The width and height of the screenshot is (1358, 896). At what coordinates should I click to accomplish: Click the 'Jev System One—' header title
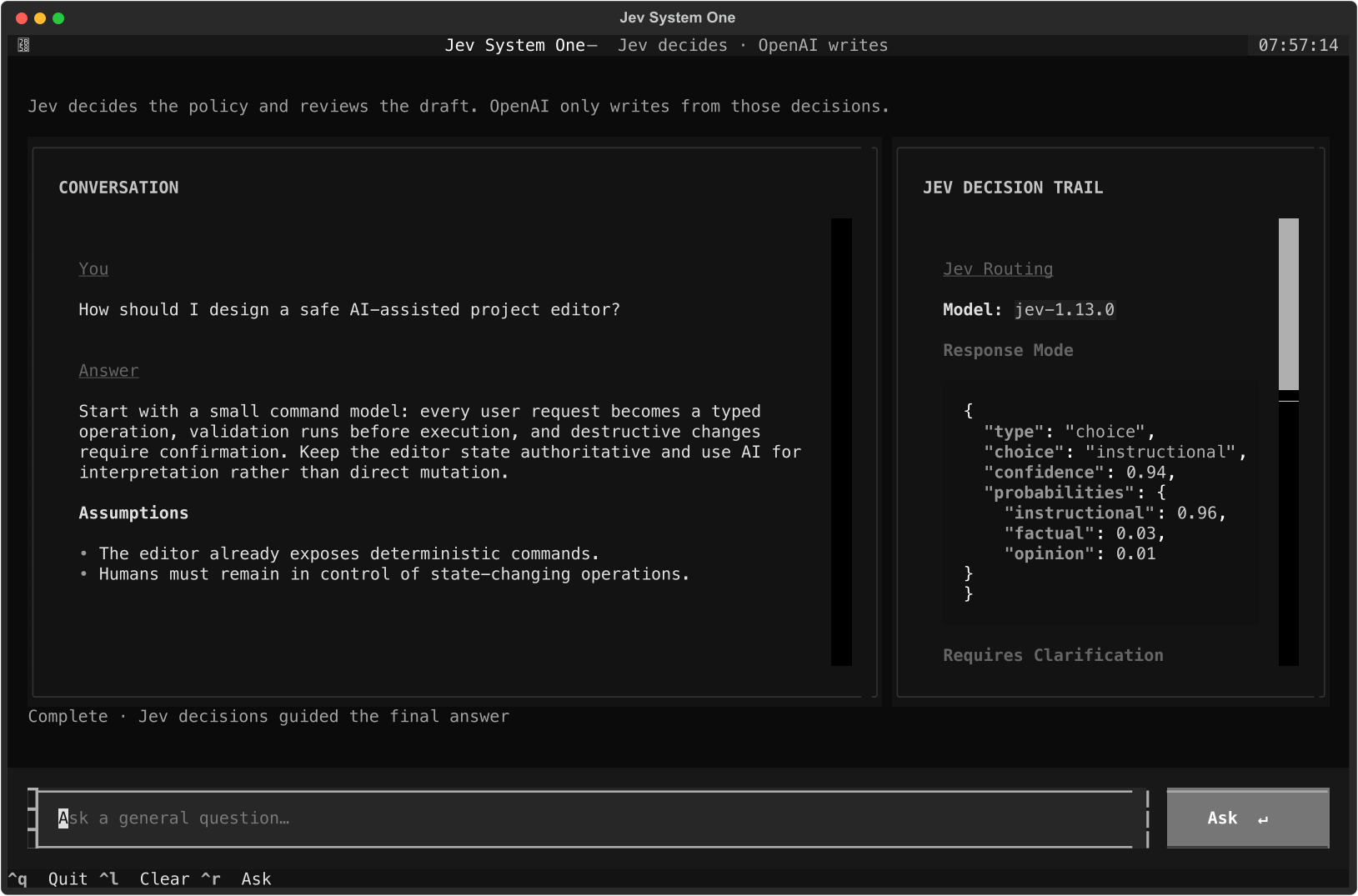pyautogui.click(x=521, y=45)
